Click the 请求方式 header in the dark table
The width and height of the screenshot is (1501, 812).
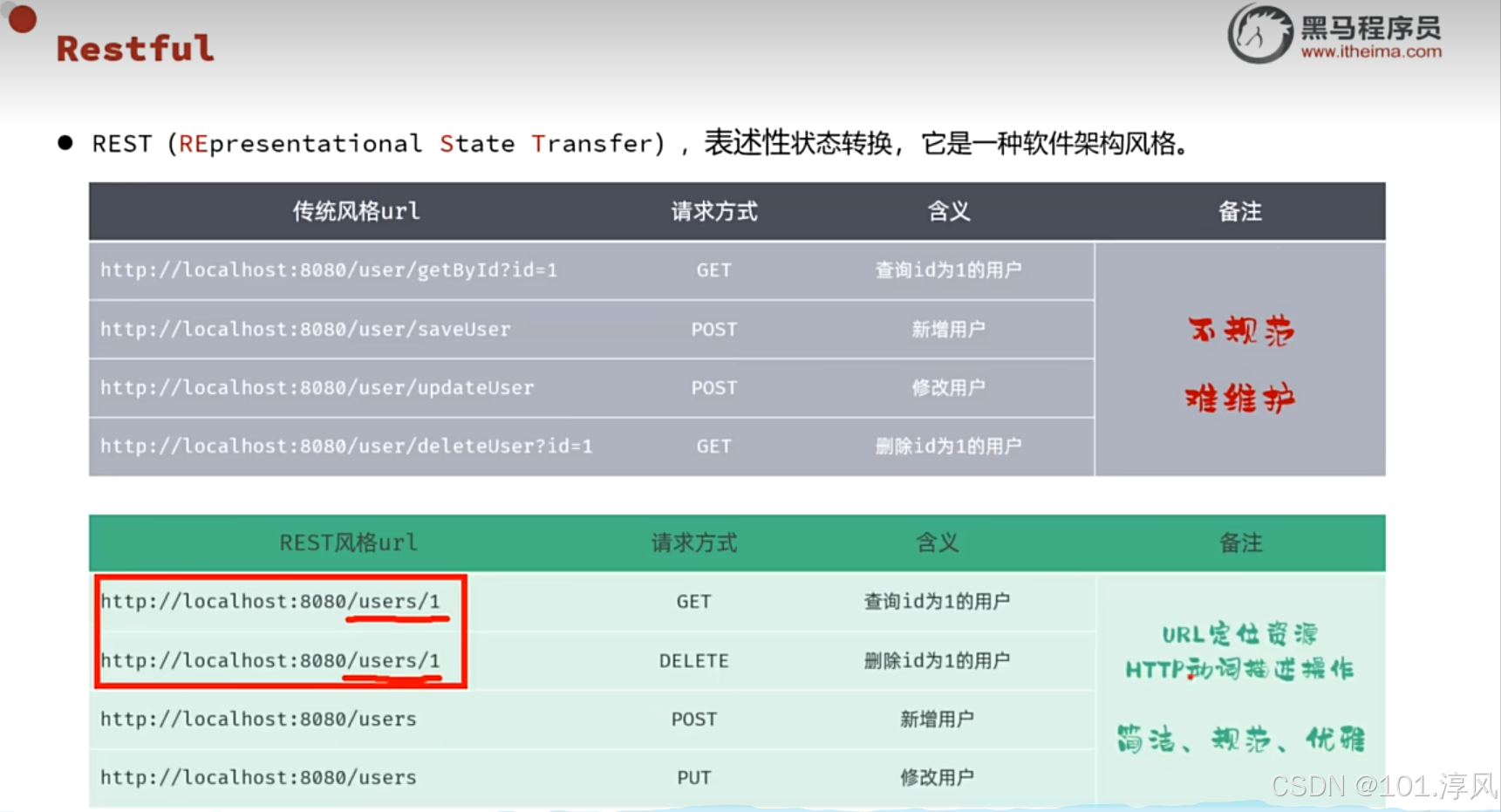(714, 211)
